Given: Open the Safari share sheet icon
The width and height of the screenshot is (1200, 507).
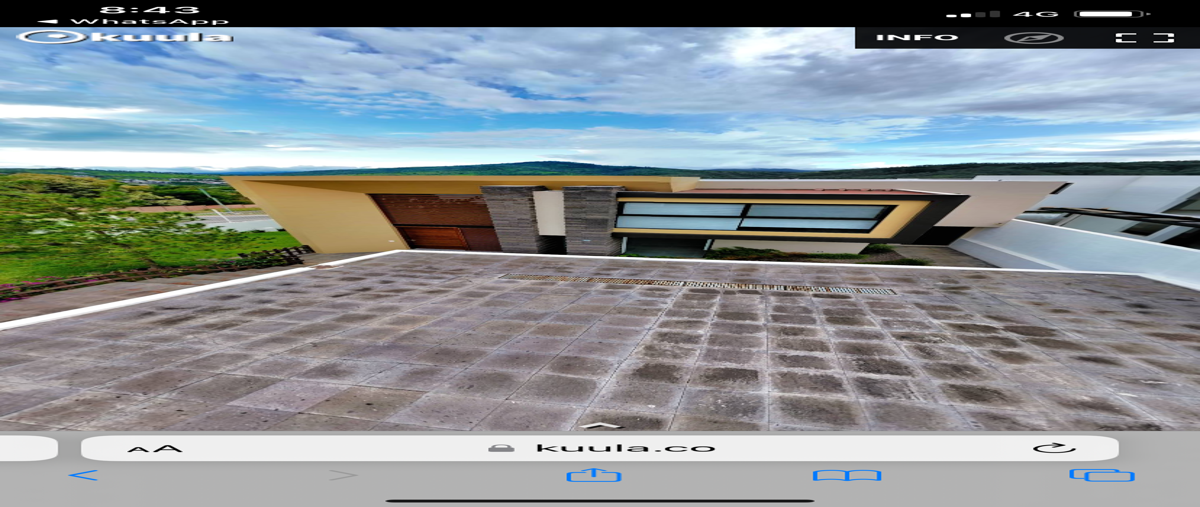Looking at the screenshot, I should pos(594,474).
